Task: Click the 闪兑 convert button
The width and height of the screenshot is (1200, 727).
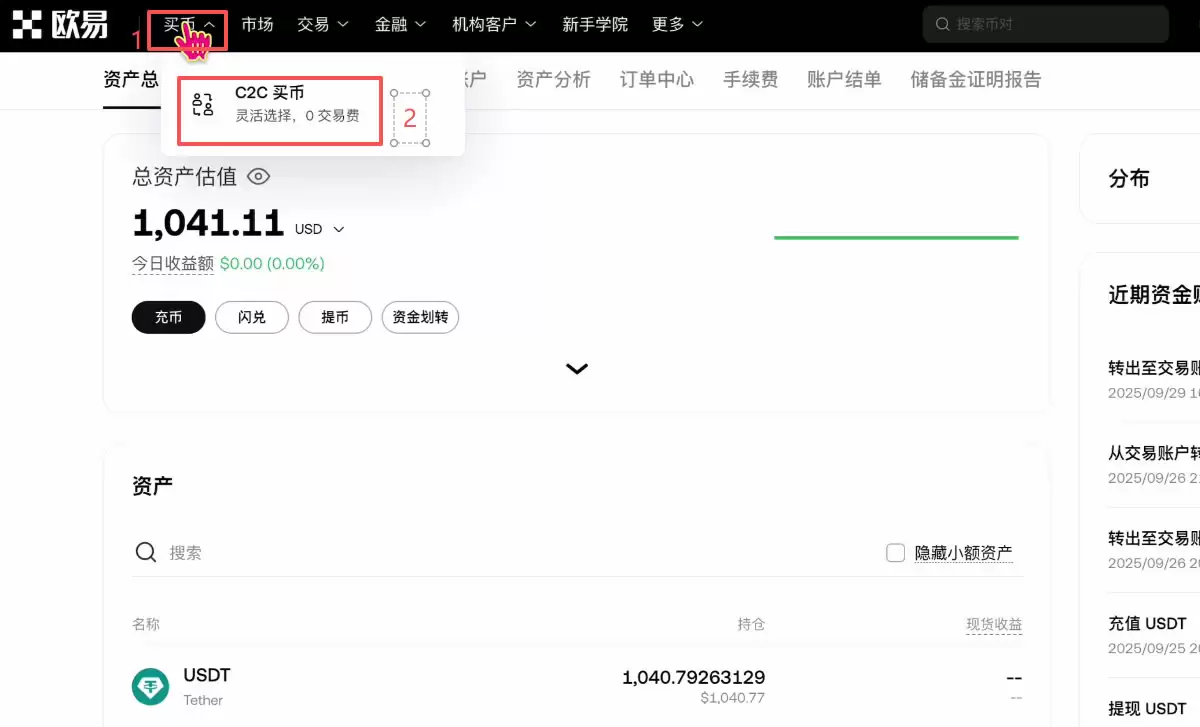Action: click(x=251, y=317)
